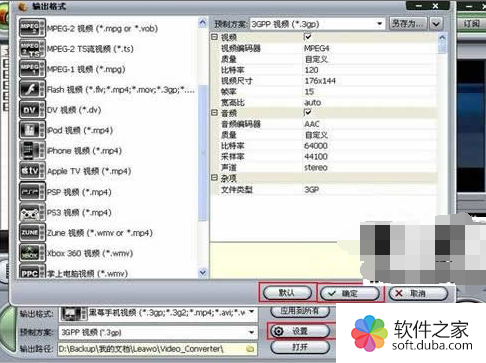Screen dimensions: 486x363
Task: Select the iPod 视频 (*.mp4) icon
Action: pos(32,130)
